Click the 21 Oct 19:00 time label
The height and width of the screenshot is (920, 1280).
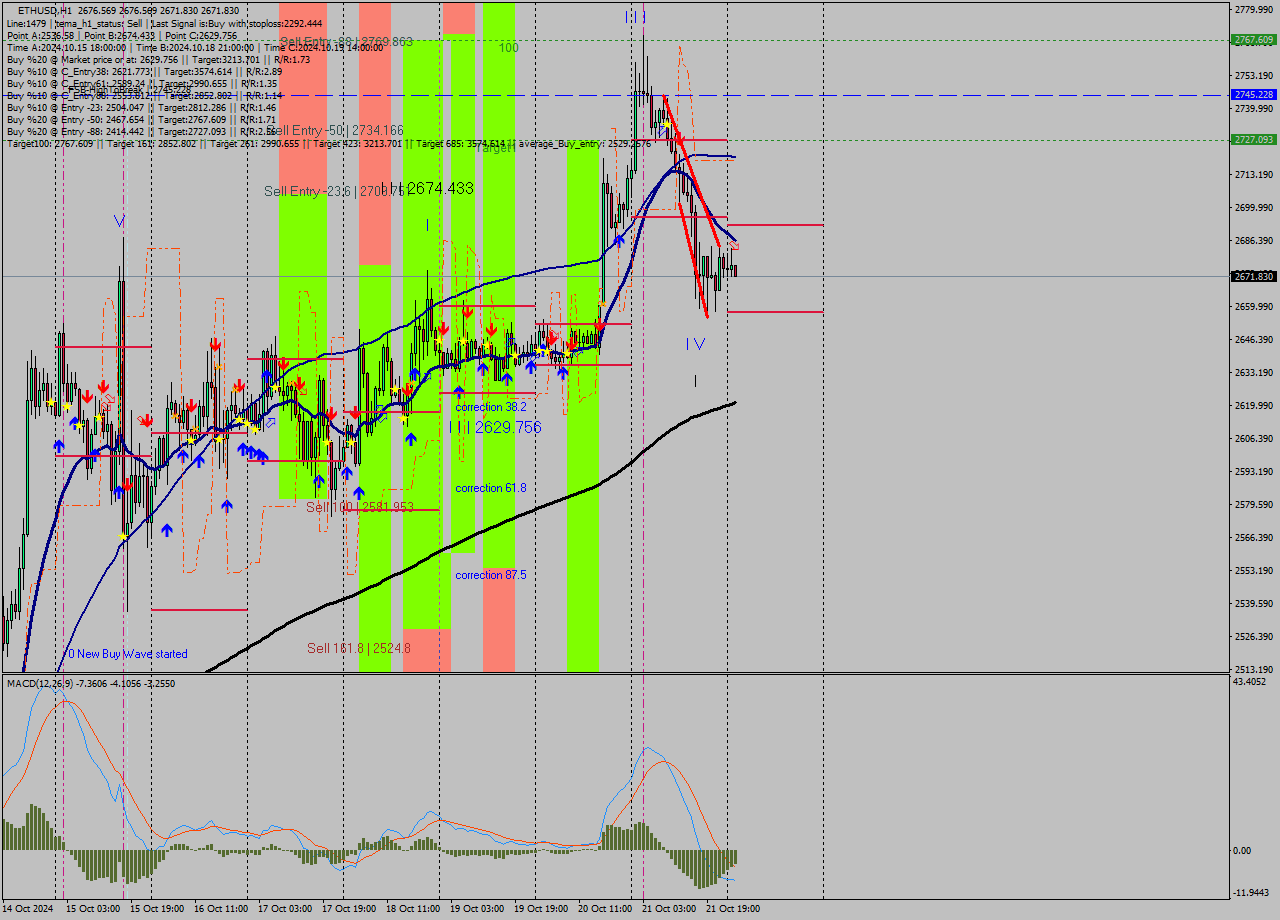click(733, 909)
